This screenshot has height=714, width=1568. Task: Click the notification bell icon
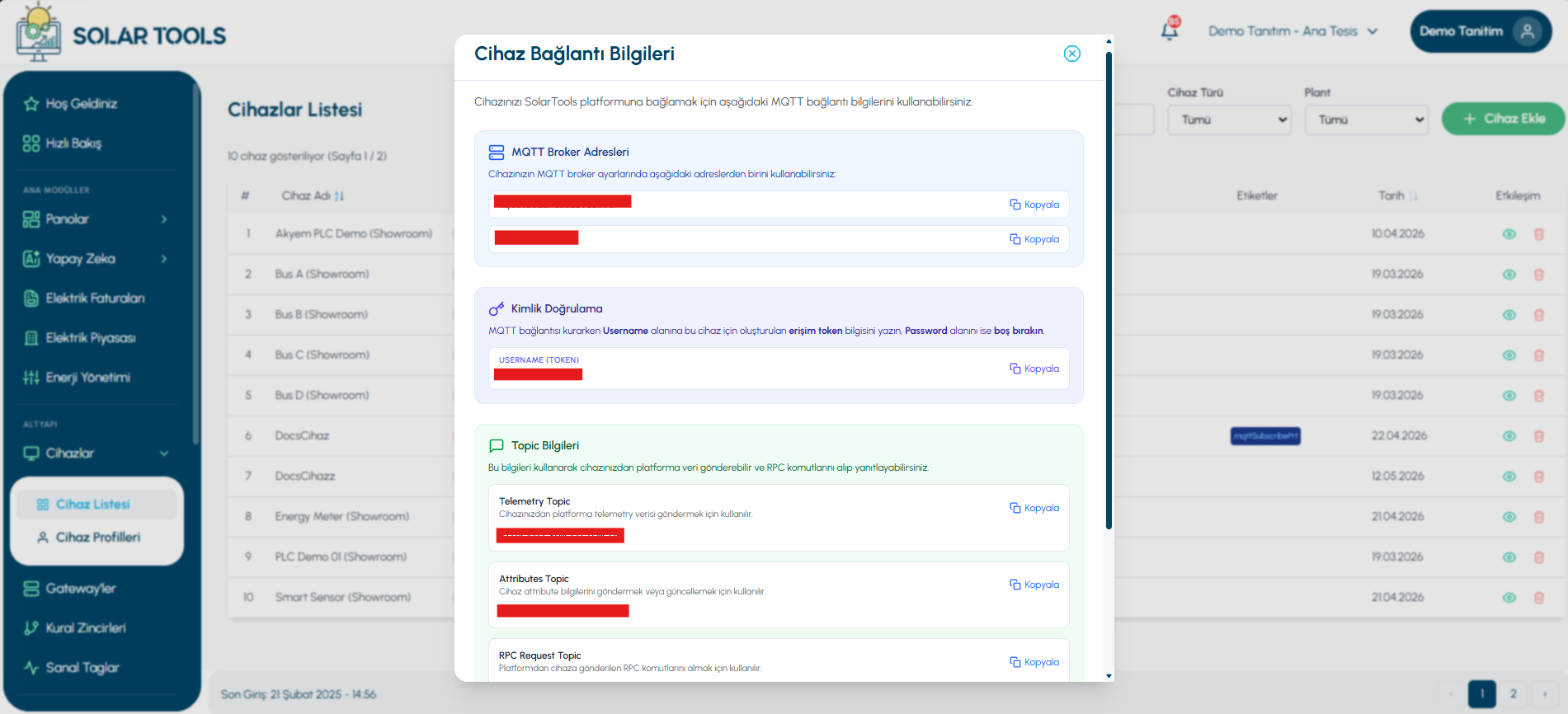[1170, 31]
